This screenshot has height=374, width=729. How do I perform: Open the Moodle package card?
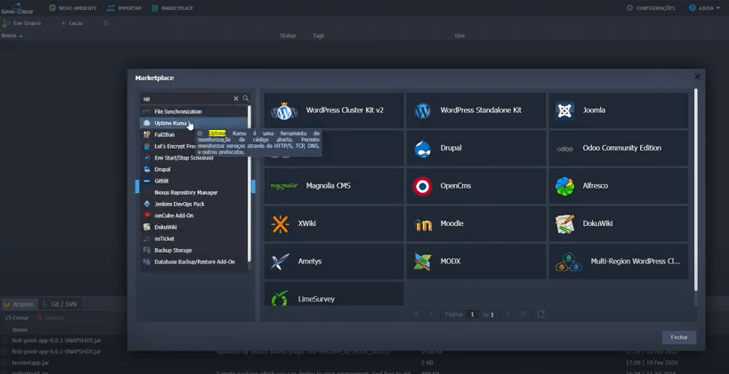tap(476, 223)
